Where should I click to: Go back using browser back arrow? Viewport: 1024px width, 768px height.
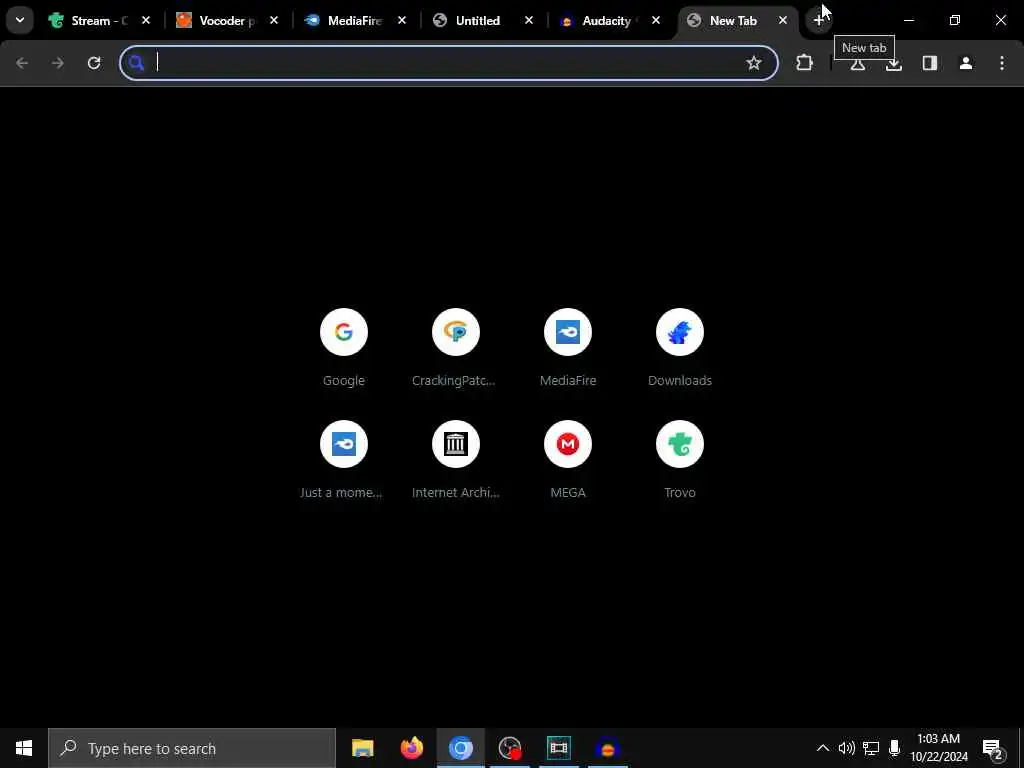22,63
